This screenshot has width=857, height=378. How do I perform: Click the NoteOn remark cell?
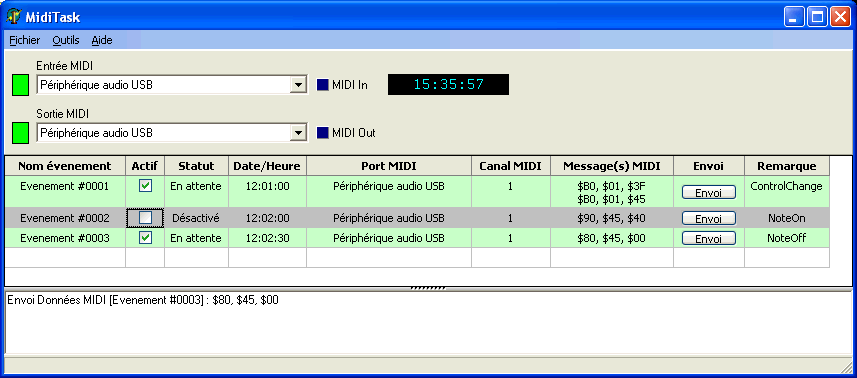786,218
